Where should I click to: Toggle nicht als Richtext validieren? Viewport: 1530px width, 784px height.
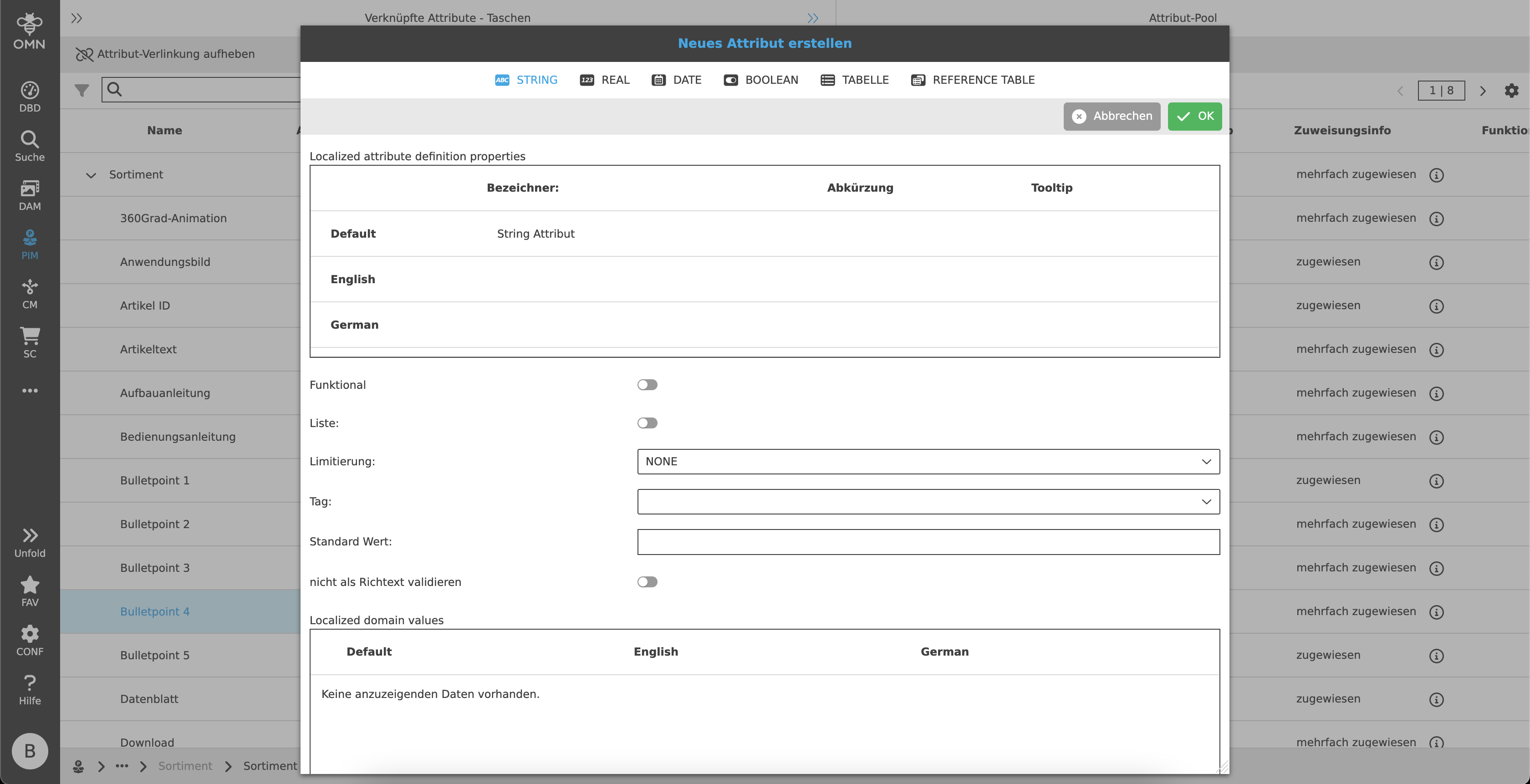click(x=647, y=582)
